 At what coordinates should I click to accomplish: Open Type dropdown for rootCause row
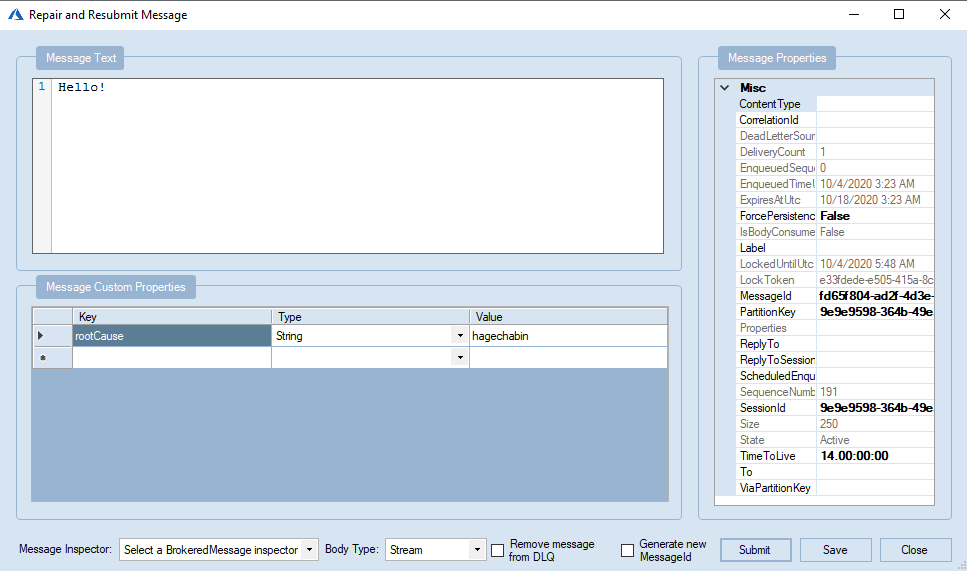tap(460, 336)
